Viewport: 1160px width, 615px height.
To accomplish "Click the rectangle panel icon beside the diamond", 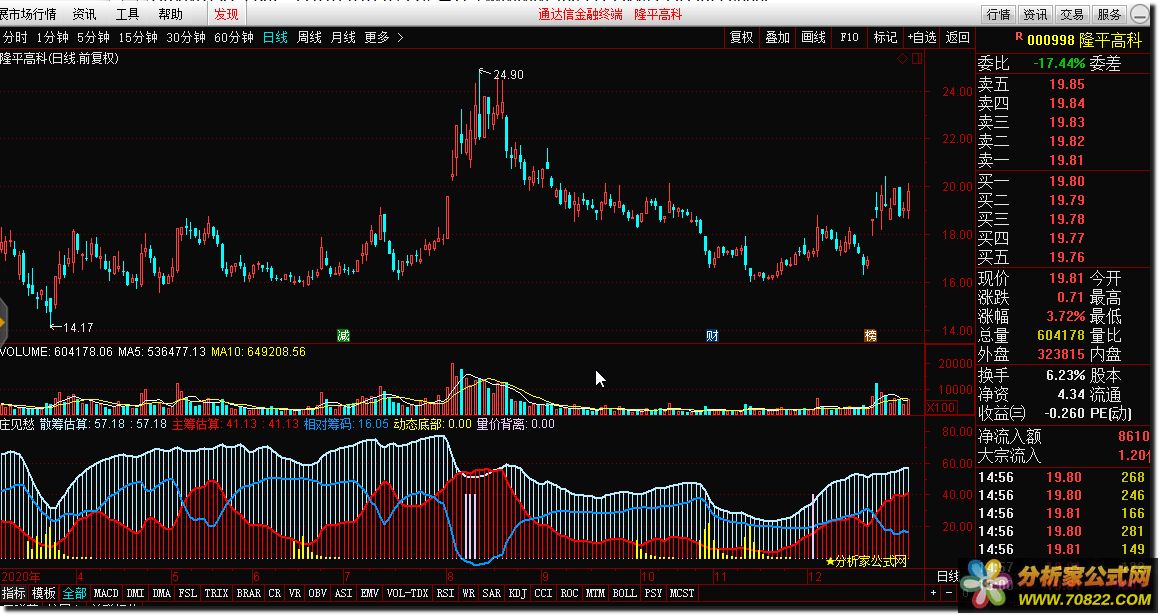I will [x=917, y=59].
